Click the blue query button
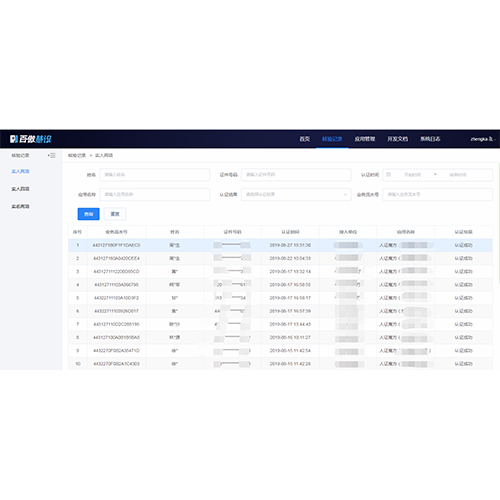 click(x=88, y=214)
